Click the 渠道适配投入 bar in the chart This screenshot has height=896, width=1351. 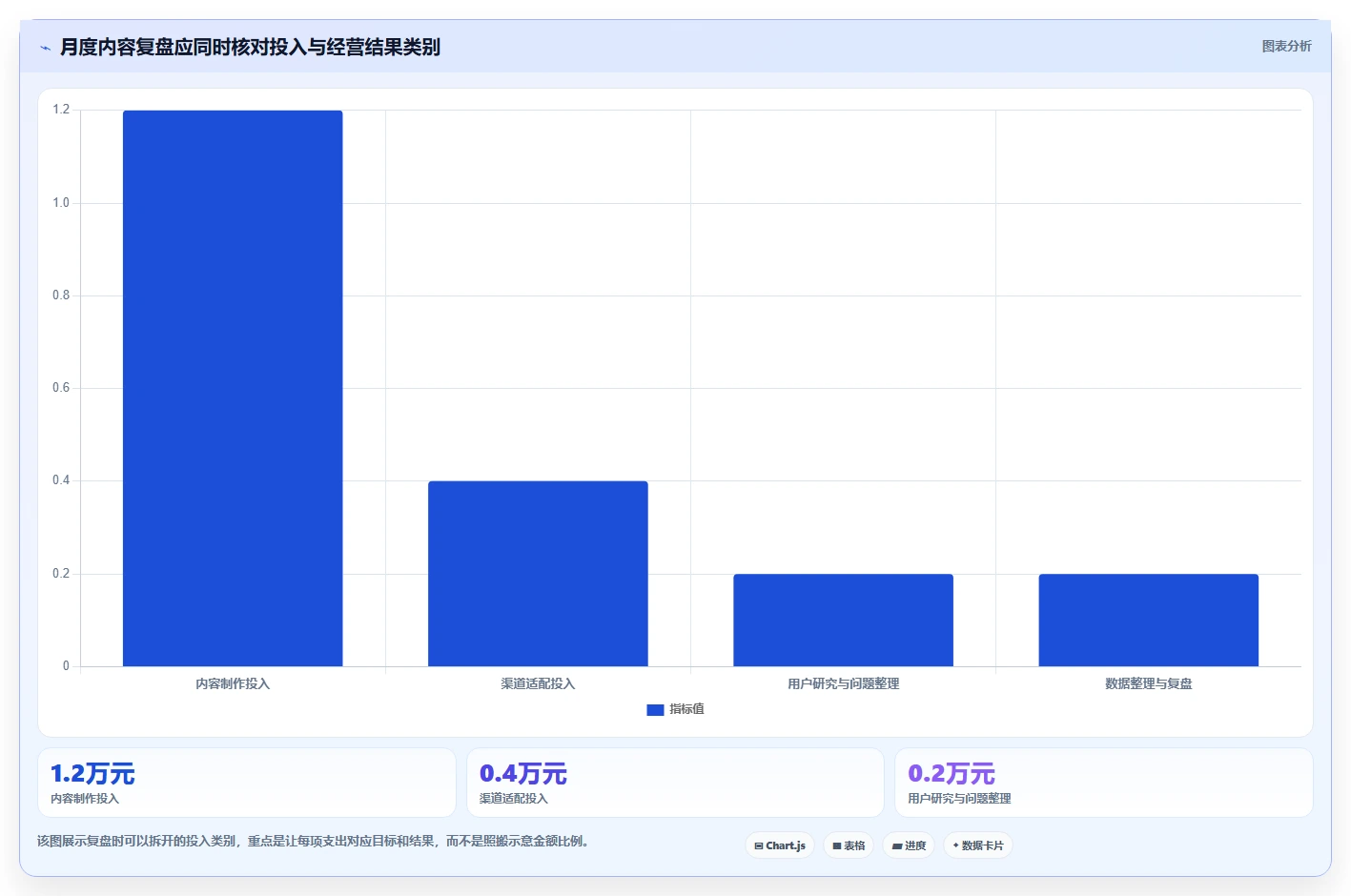pos(538,574)
